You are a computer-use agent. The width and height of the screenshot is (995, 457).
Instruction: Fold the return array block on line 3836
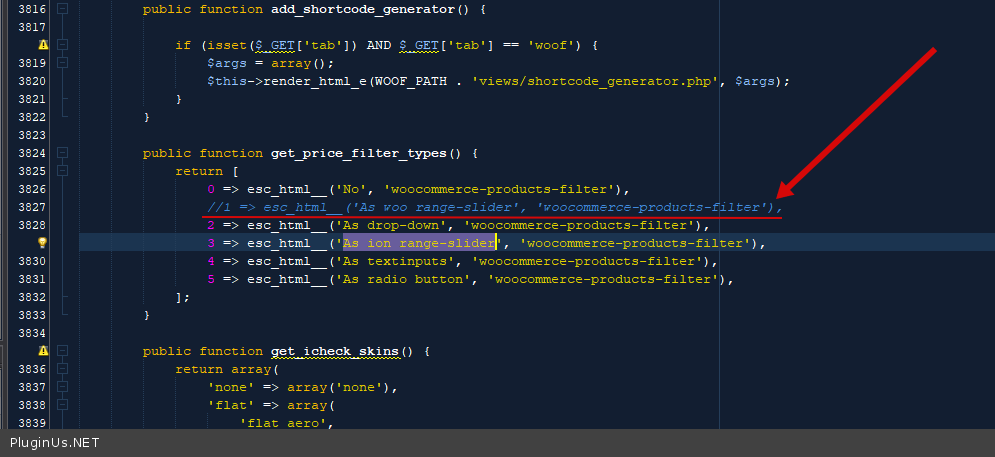pos(63,369)
